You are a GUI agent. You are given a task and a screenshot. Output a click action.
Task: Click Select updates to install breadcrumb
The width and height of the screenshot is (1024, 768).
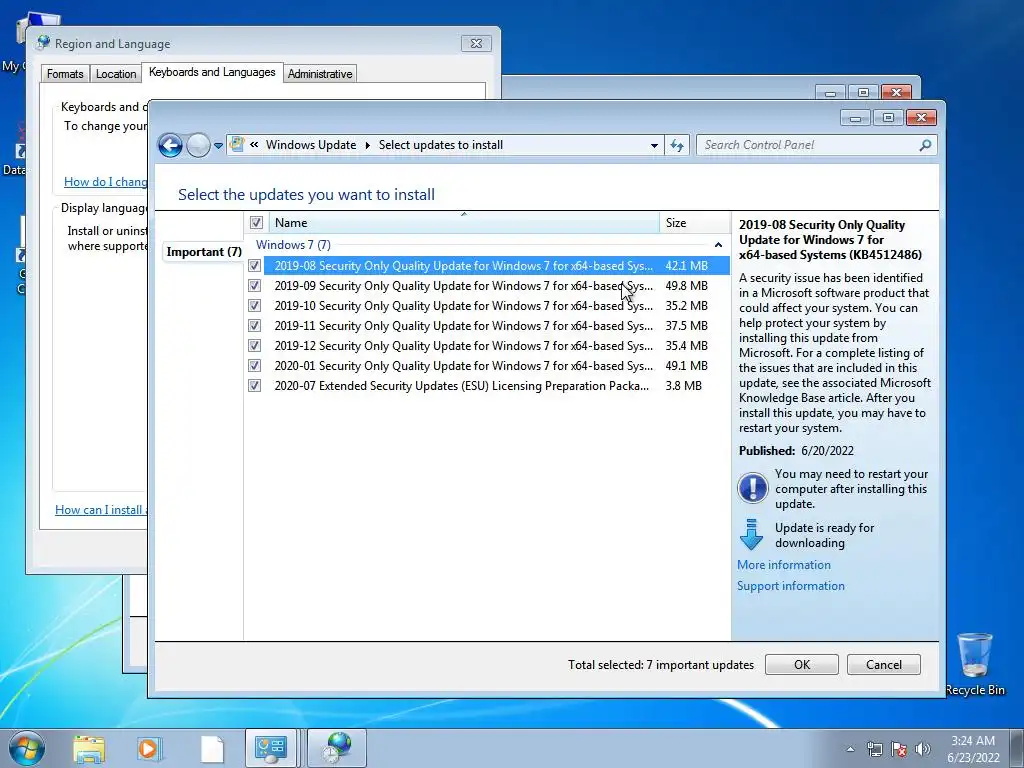(x=441, y=145)
